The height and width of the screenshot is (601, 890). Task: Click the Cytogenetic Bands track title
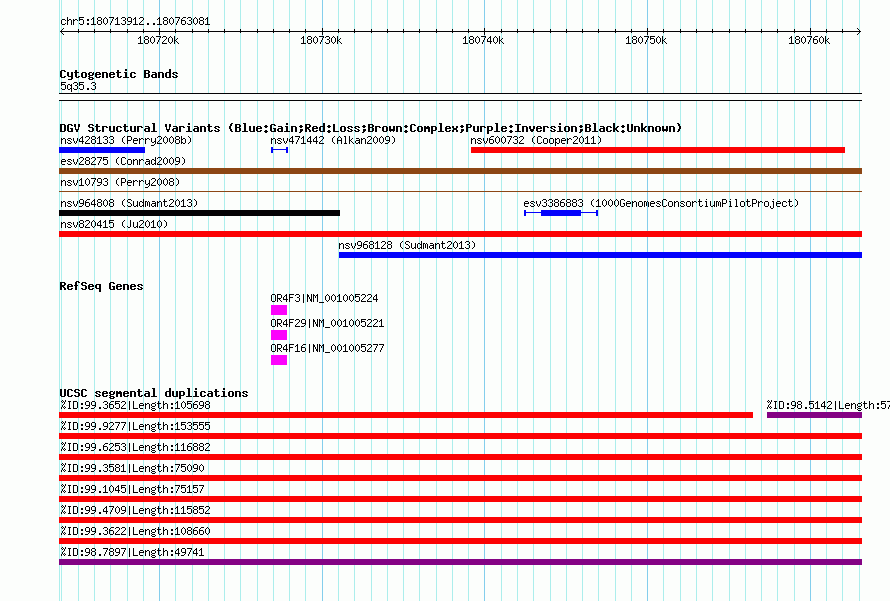tap(119, 74)
